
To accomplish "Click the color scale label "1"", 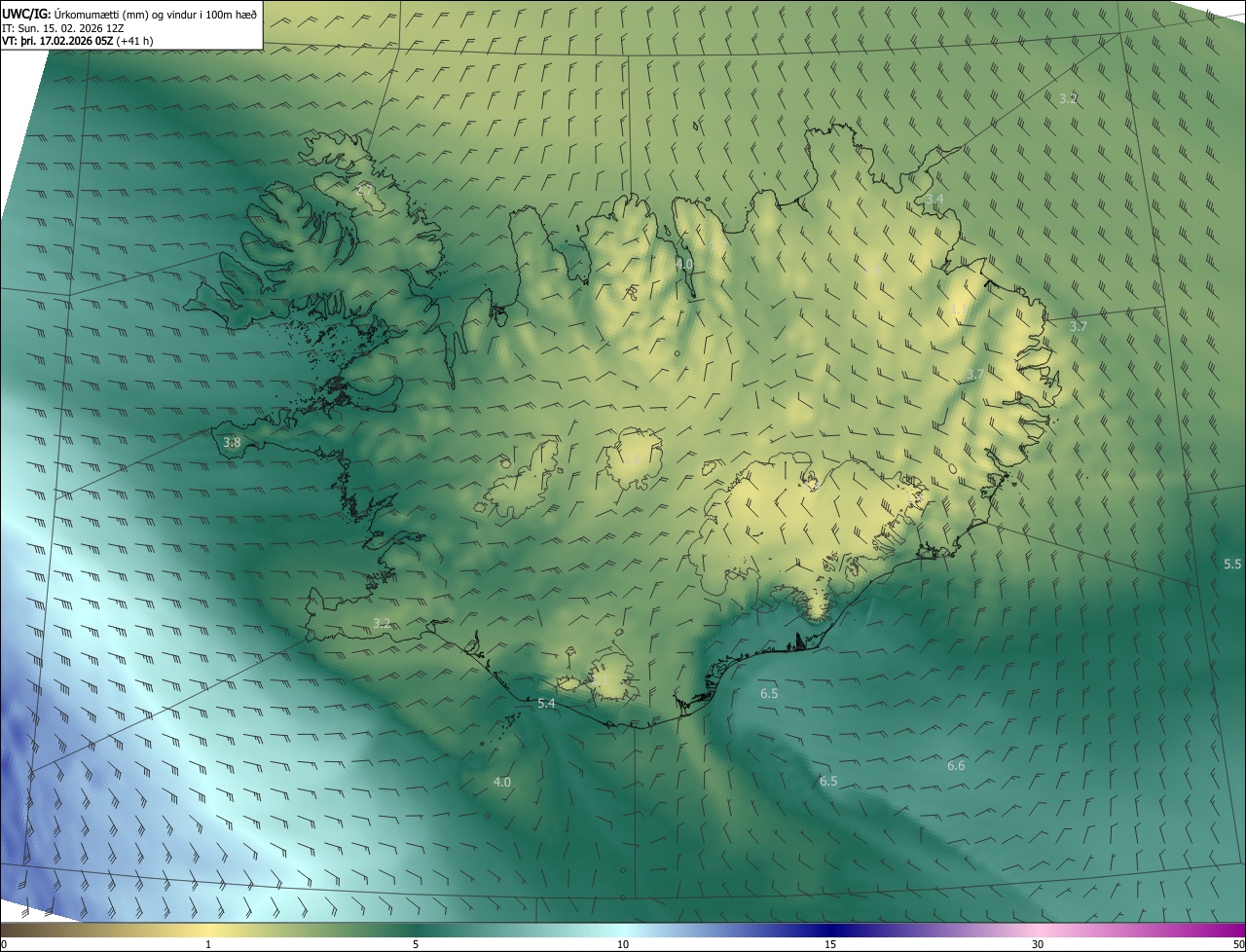I will pos(209,944).
